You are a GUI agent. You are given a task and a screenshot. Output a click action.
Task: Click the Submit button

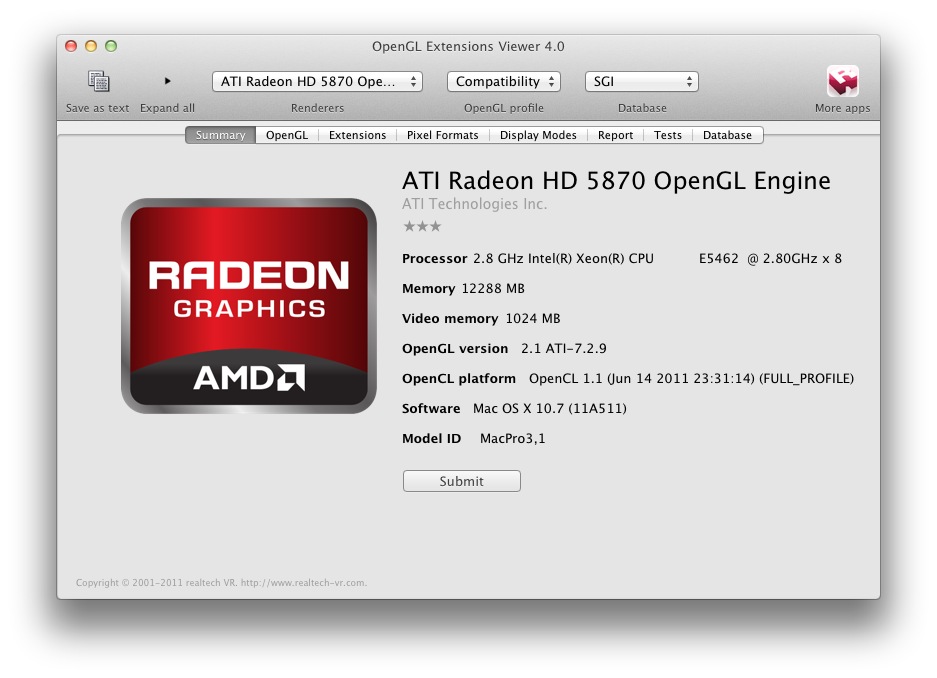coord(461,481)
